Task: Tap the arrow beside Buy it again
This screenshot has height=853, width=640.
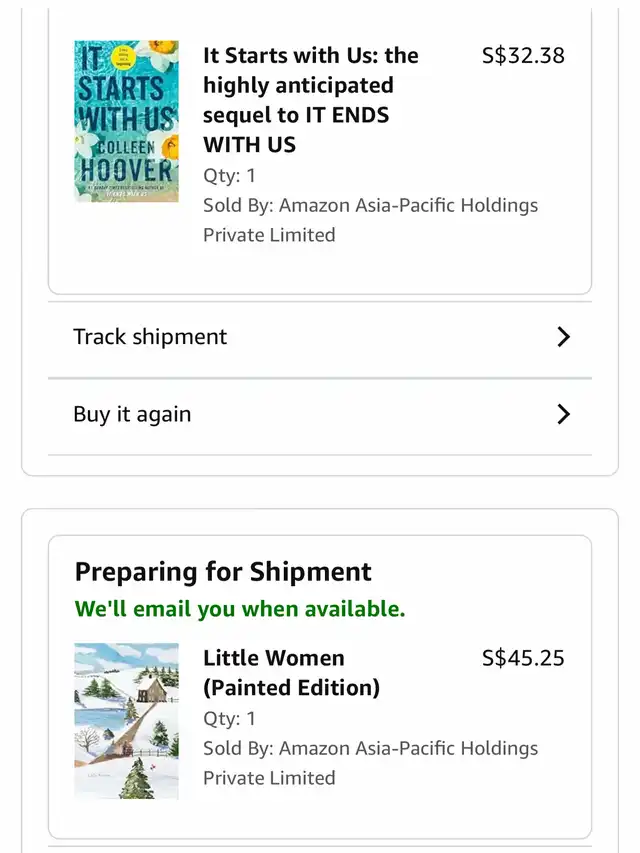Action: (x=564, y=414)
